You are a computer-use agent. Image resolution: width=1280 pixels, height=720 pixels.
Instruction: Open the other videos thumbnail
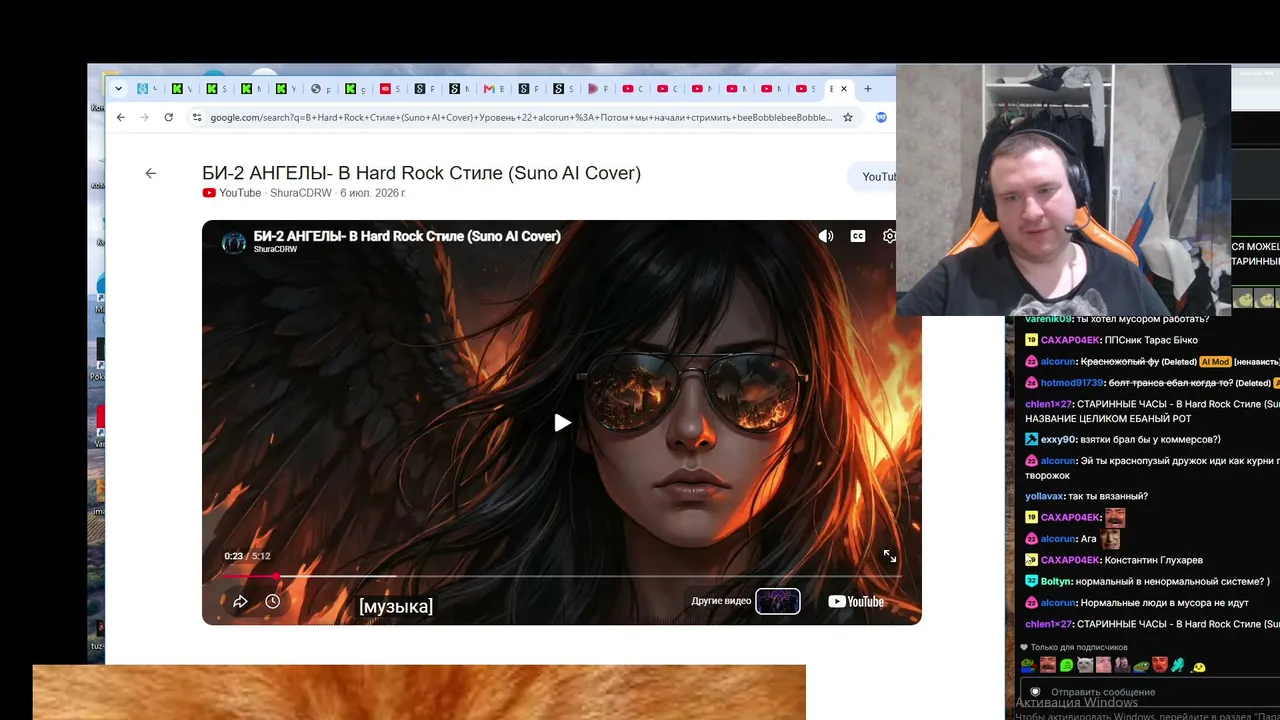(778, 601)
